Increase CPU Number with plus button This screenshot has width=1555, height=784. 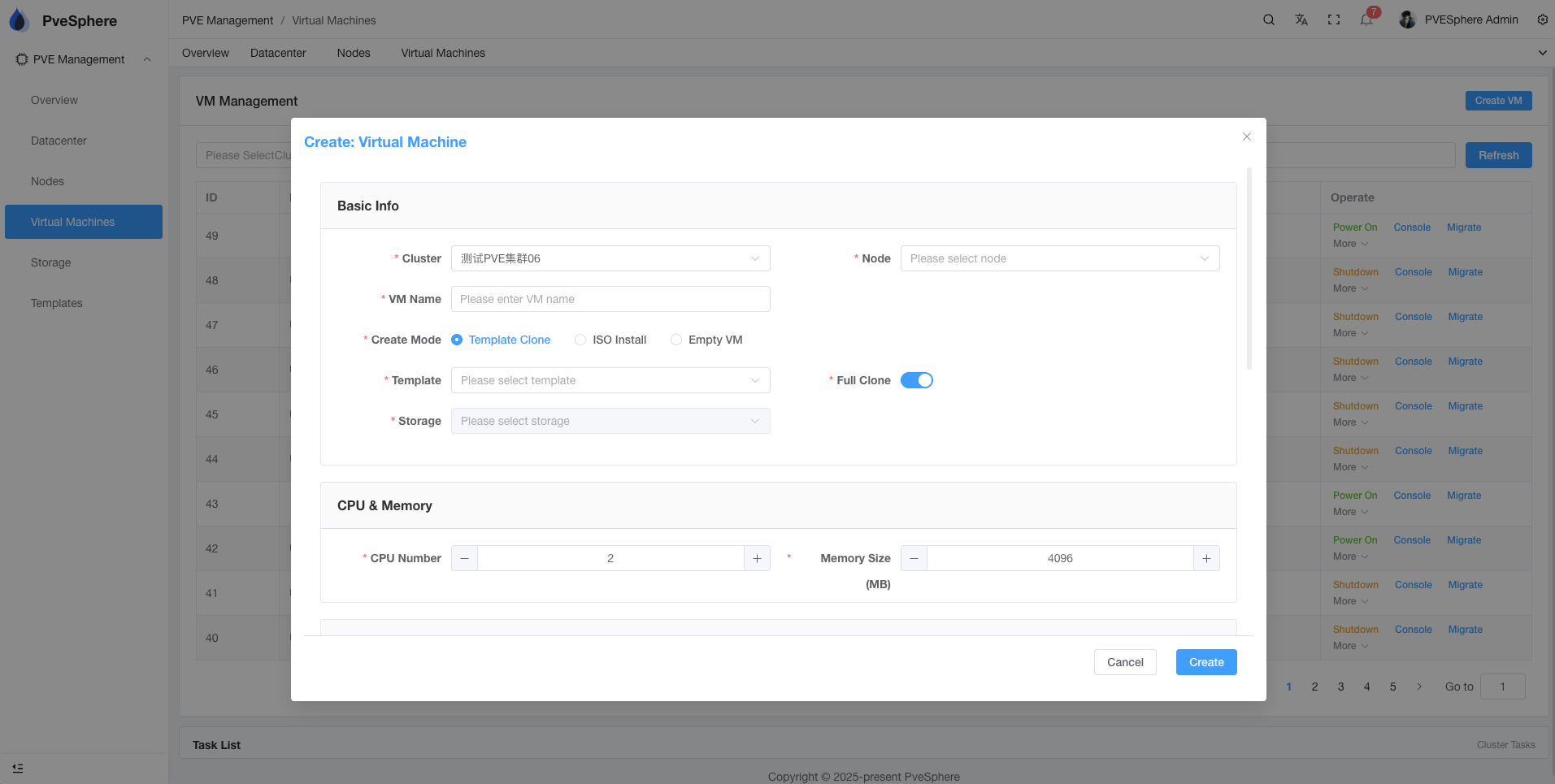[757, 558]
